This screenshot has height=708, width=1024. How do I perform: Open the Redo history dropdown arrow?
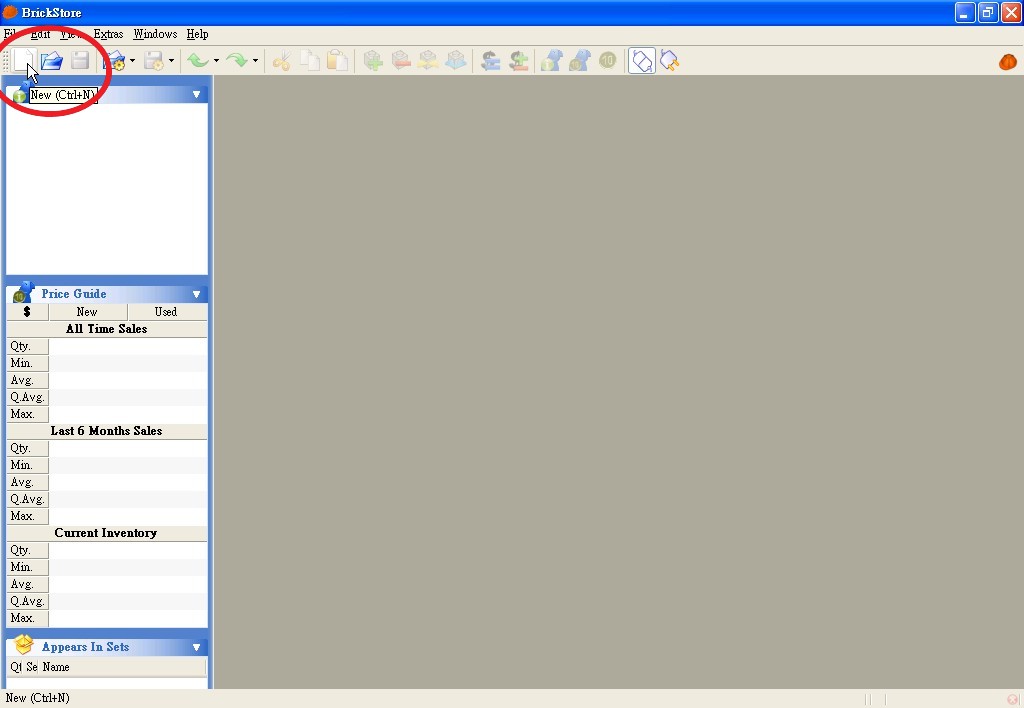(255, 61)
